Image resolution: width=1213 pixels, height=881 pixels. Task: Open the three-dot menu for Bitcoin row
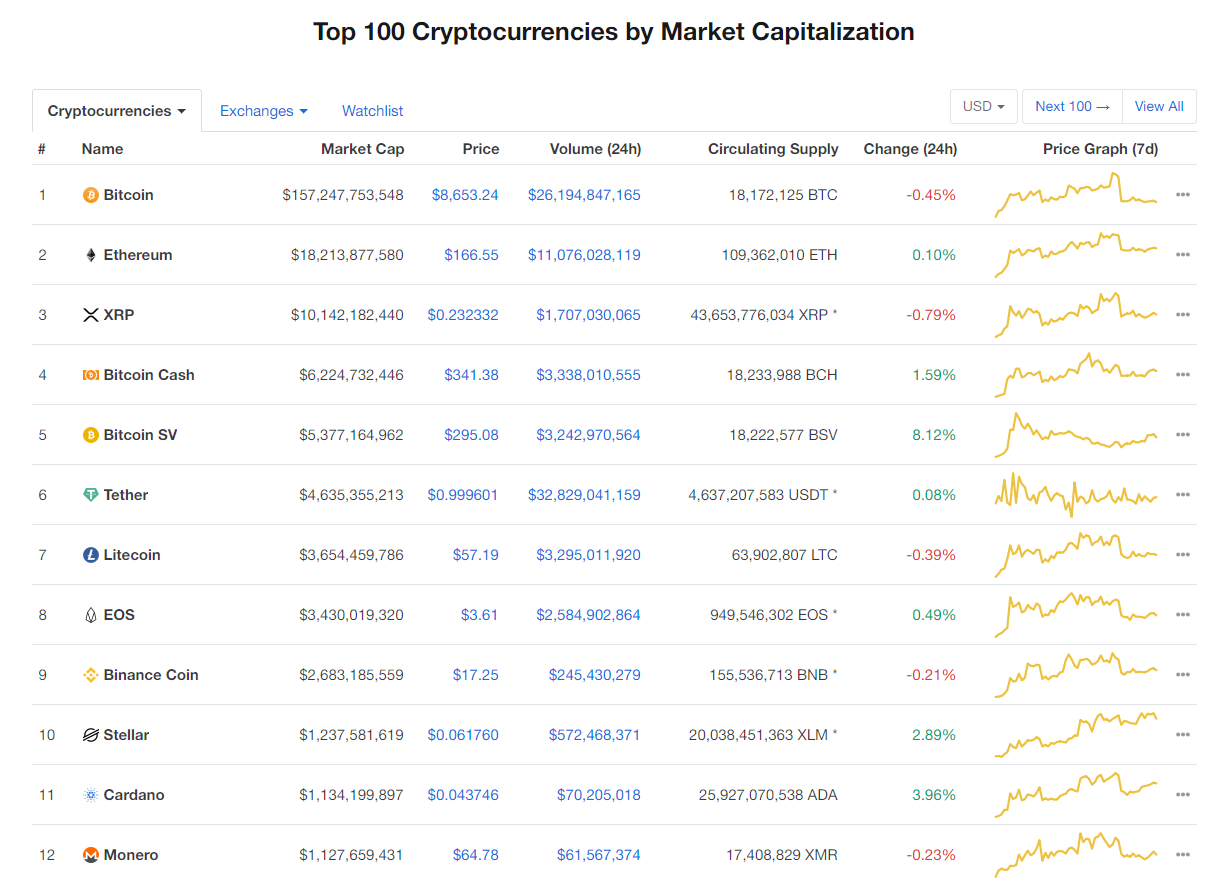[x=1183, y=195]
